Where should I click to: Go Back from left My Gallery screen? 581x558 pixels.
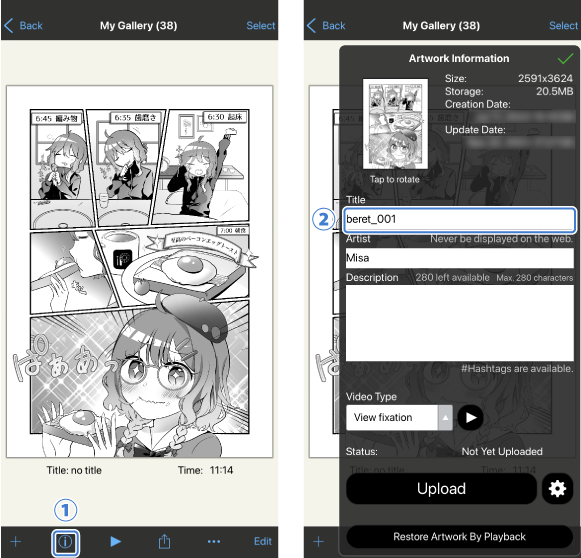tap(23, 26)
